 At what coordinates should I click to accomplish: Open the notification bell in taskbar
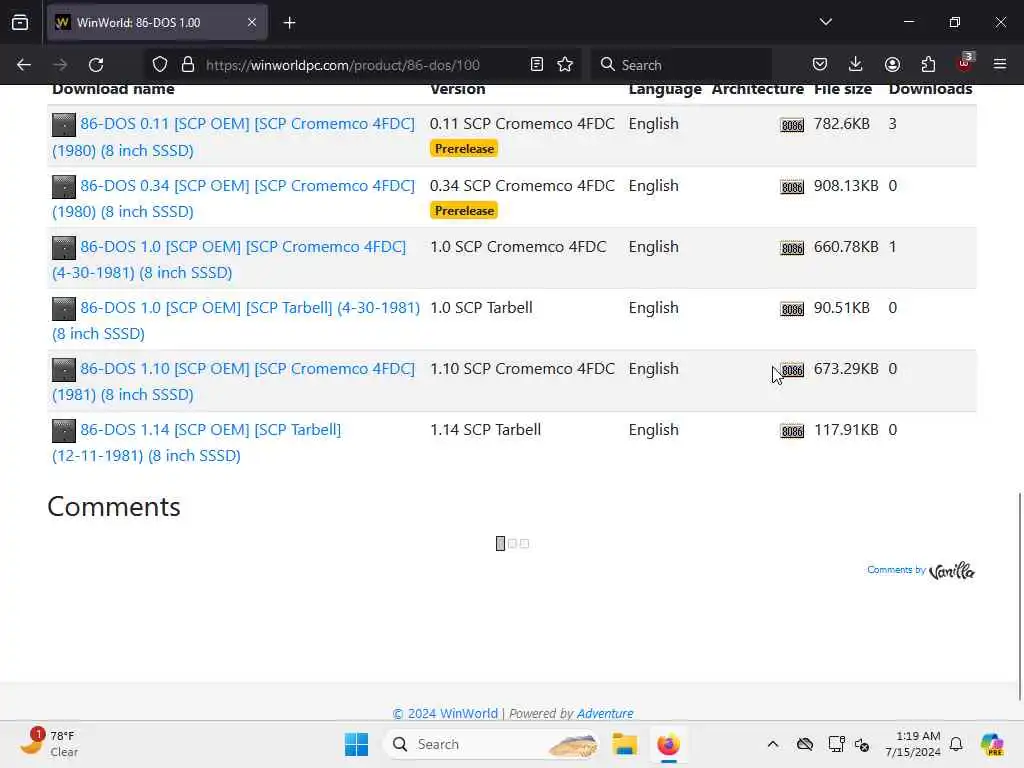pos(956,744)
